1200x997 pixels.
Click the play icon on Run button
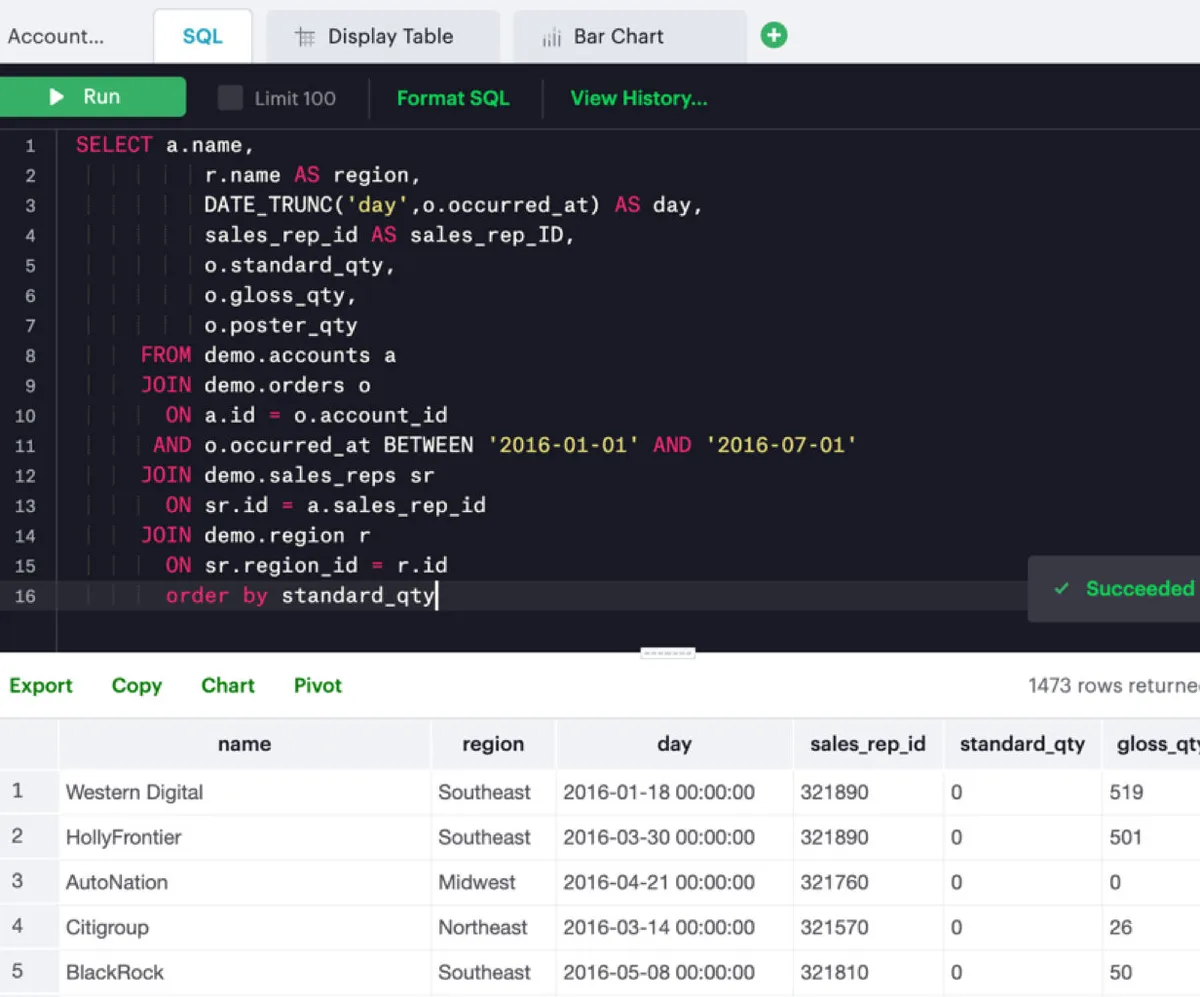tap(57, 97)
